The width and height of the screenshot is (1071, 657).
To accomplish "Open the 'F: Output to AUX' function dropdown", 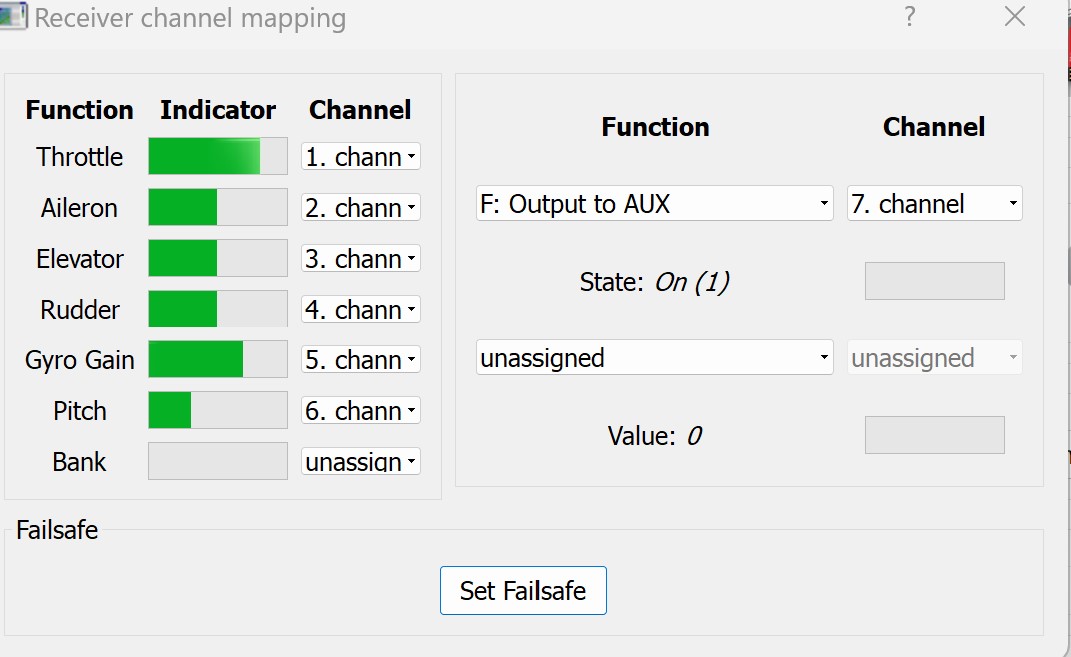I will coord(654,204).
